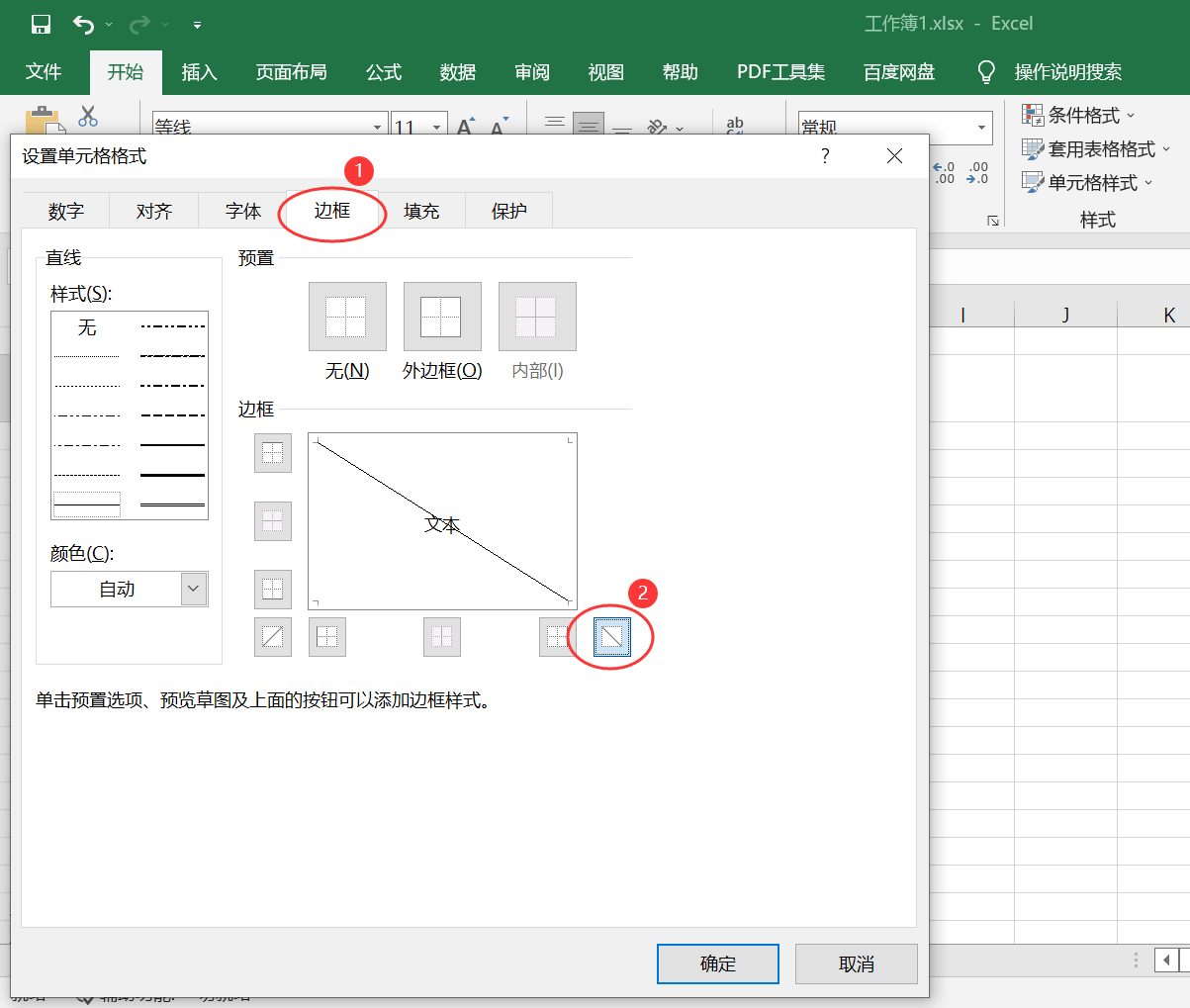Viewport: 1190px width, 1008px height.
Task: Click the 确定 button
Action: pyautogui.click(x=717, y=963)
